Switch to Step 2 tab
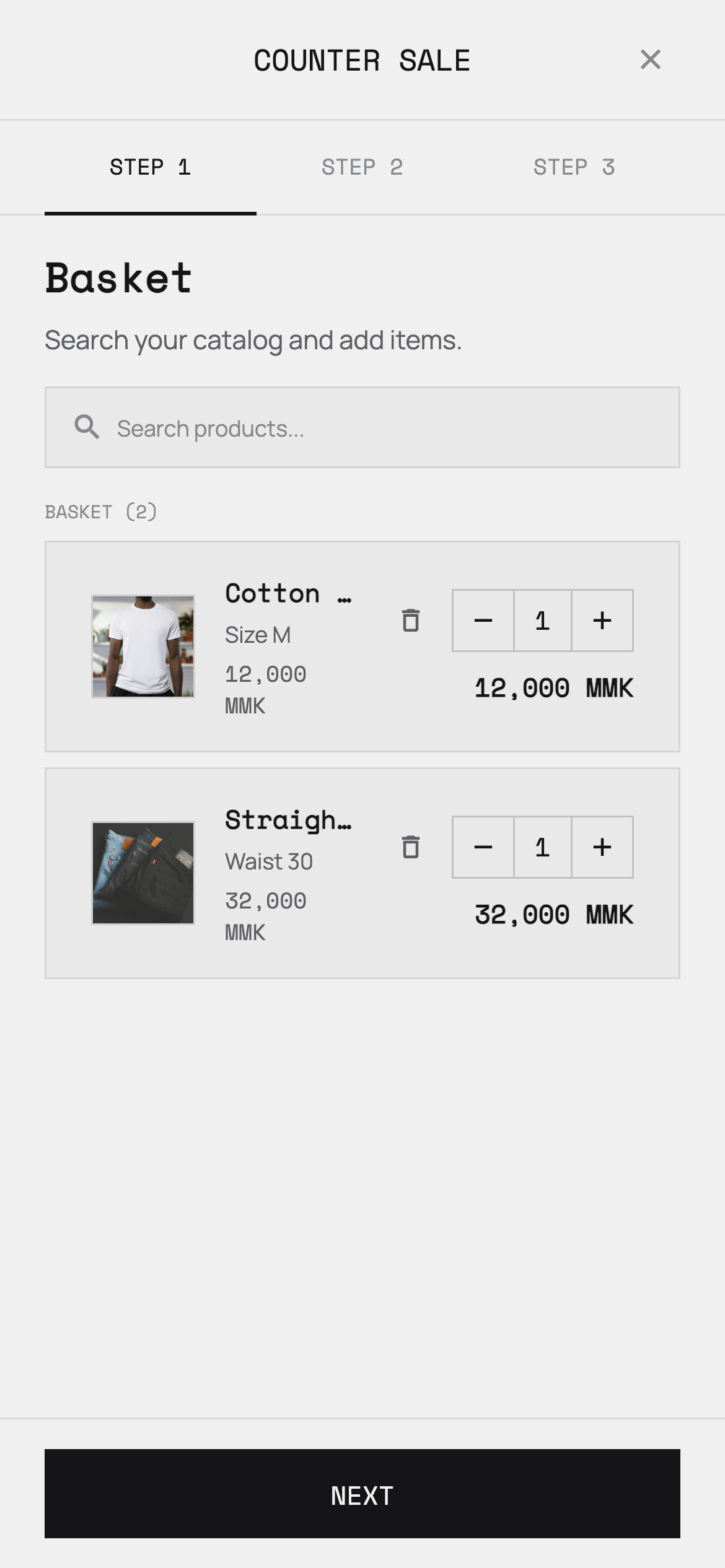 362,167
